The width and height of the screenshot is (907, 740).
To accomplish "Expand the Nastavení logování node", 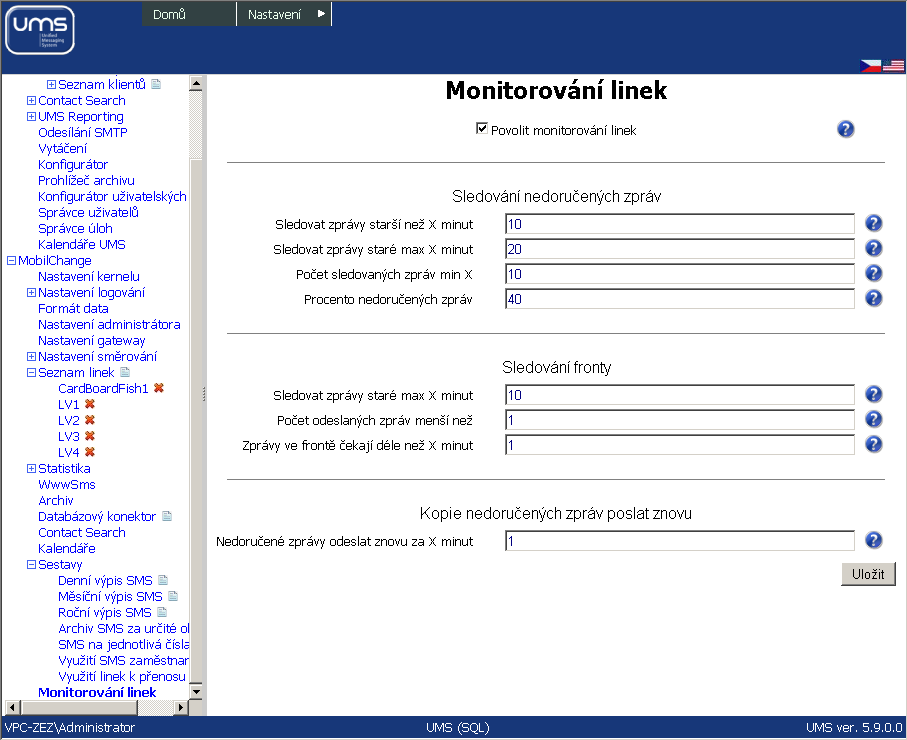I will pos(31,292).
